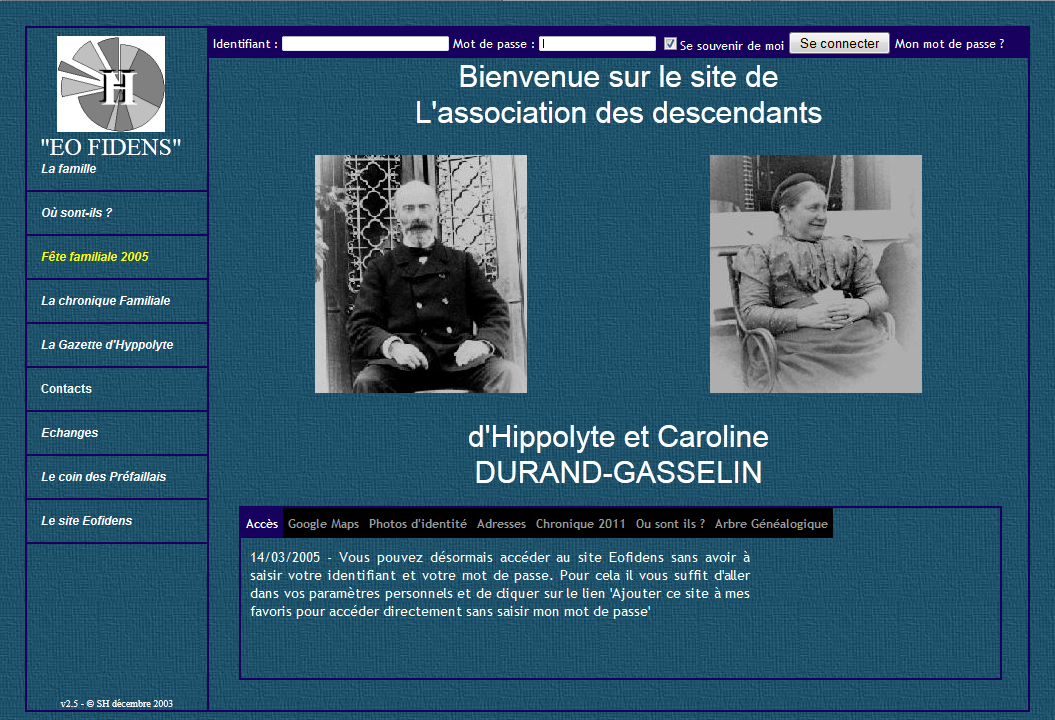Click the Mot de passe field
The height and width of the screenshot is (720, 1055).
pos(597,44)
